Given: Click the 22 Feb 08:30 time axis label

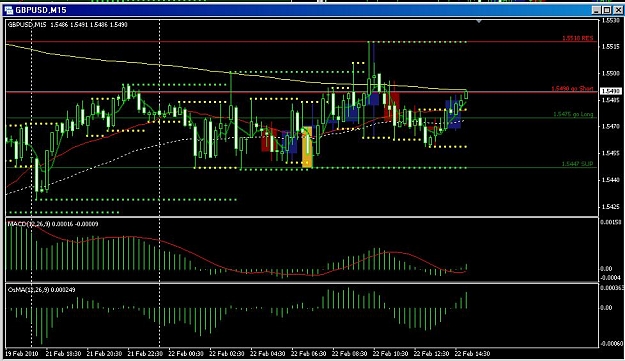Looking at the screenshot, I should pyautogui.click(x=350, y=353).
